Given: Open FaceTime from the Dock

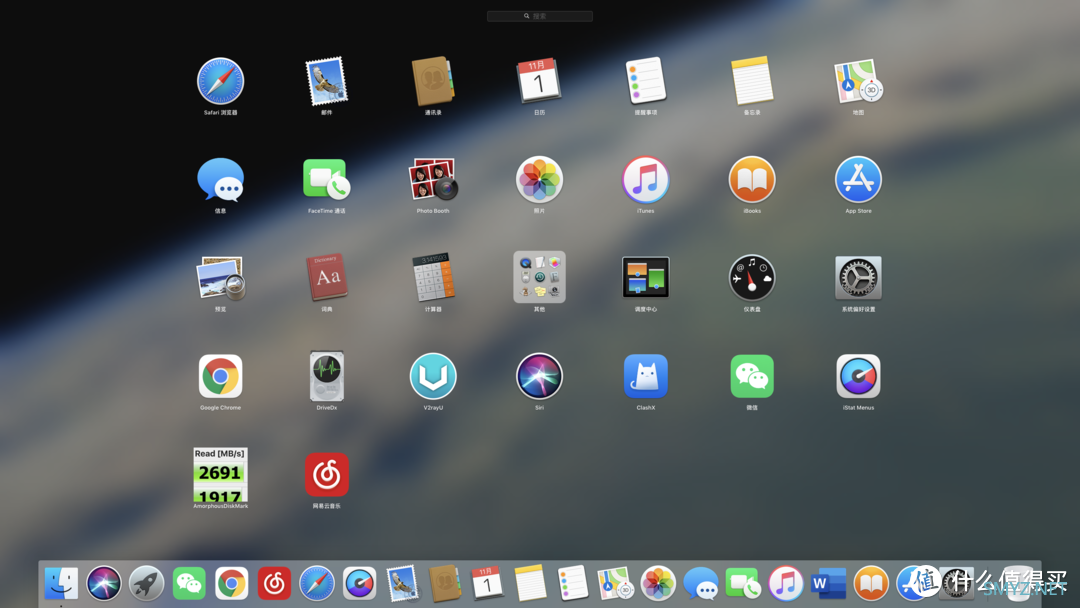Looking at the screenshot, I should (x=743, y=583).
